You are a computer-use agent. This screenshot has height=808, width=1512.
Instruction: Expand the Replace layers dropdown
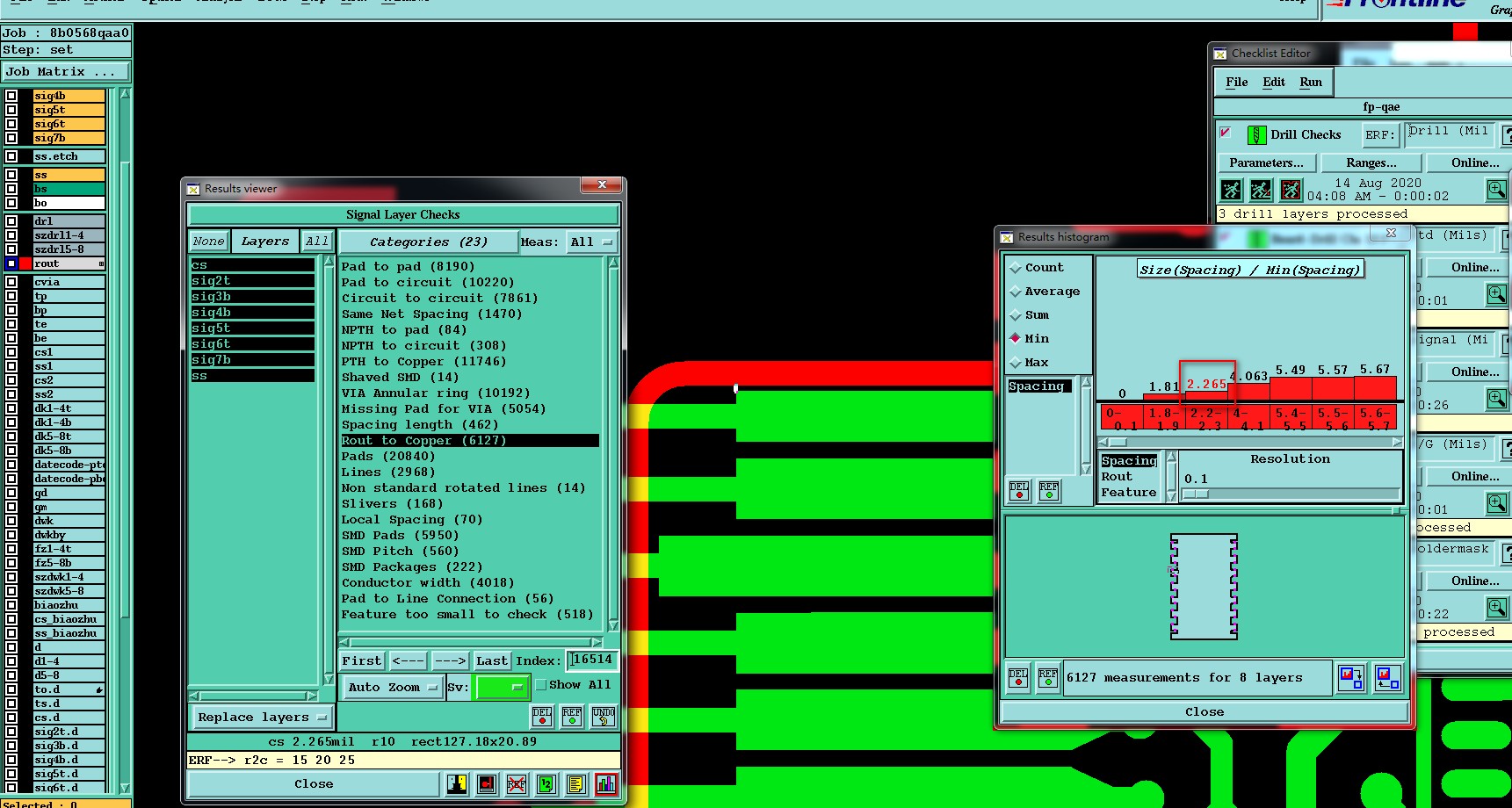click(x=262, y=718)
